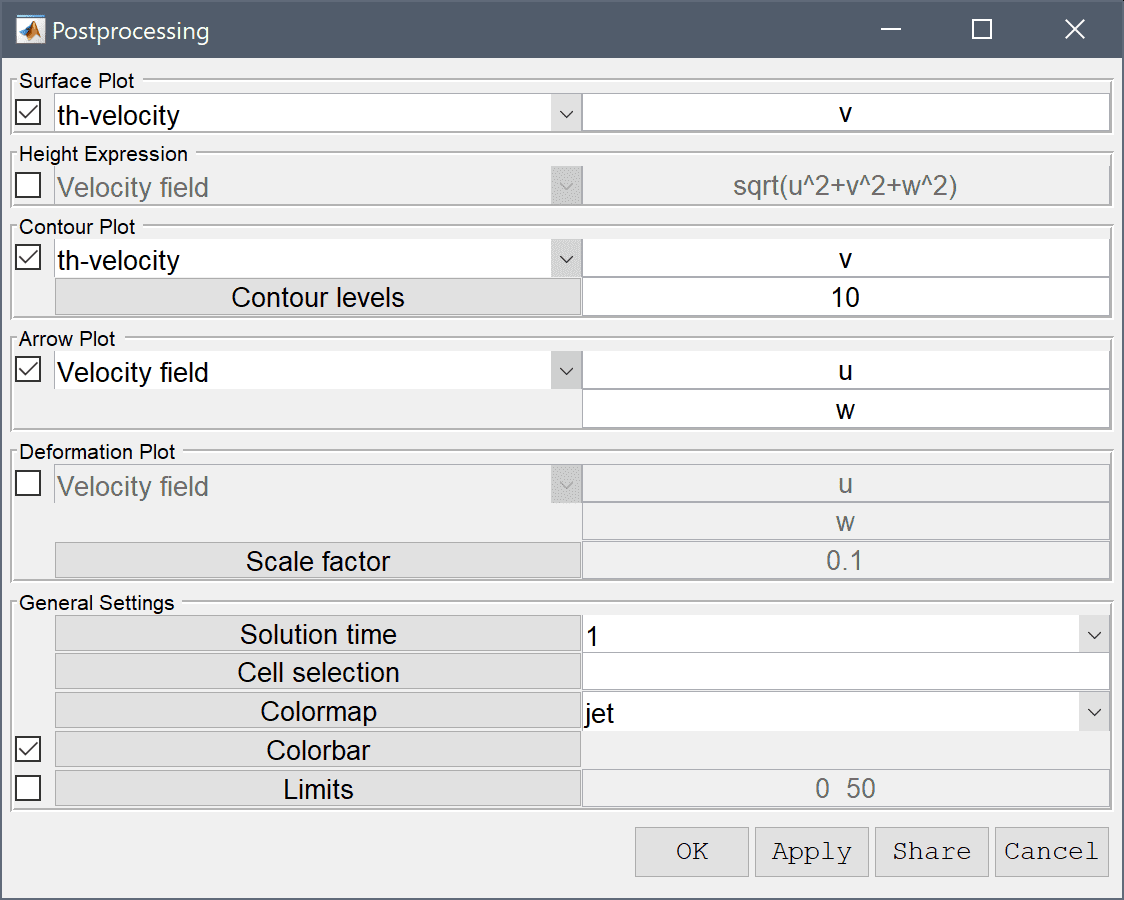
Task: Click the Arrow Plot u component field
Action: [846, 370]
